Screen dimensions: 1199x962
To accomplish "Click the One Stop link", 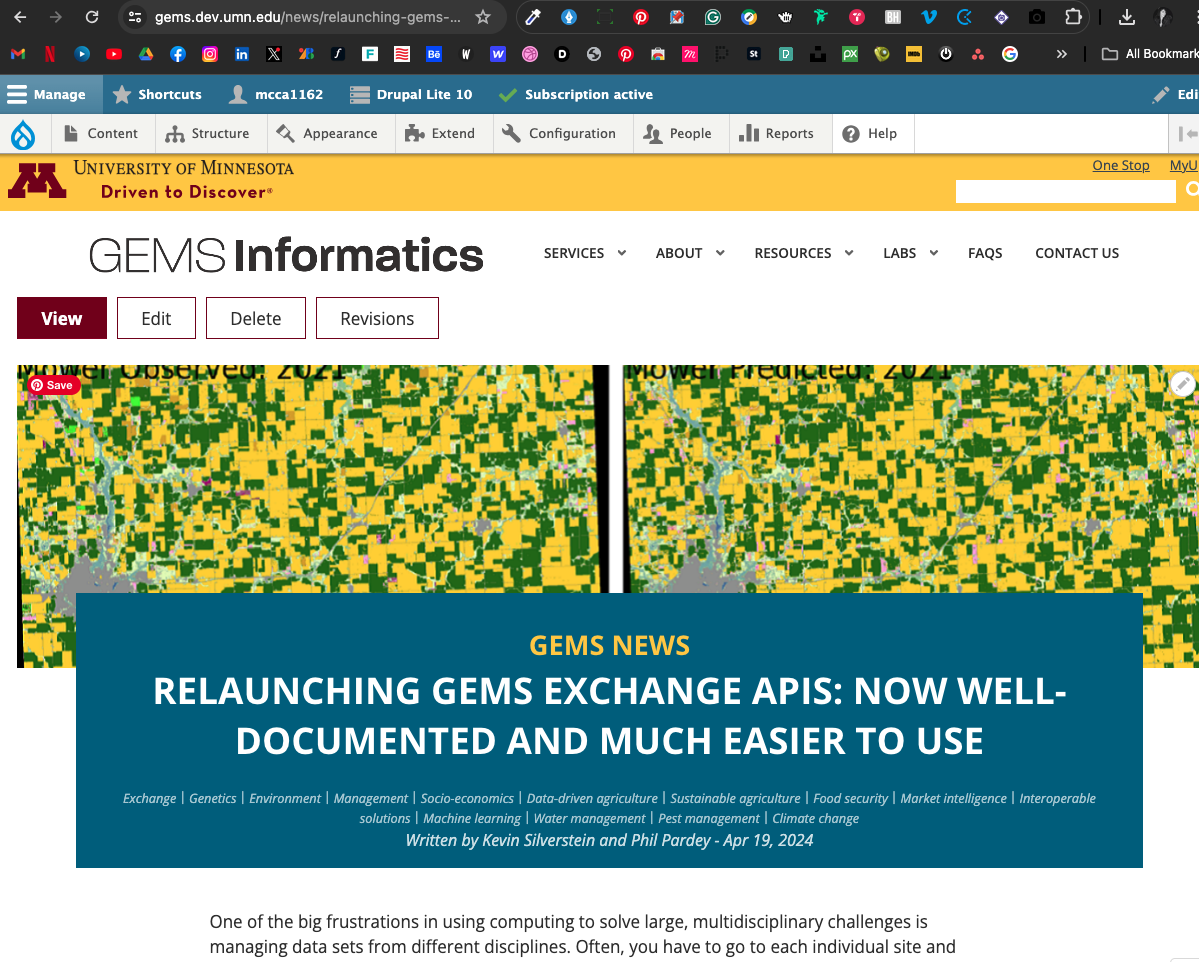I will pyautogui.click(x=1120, y=165).
